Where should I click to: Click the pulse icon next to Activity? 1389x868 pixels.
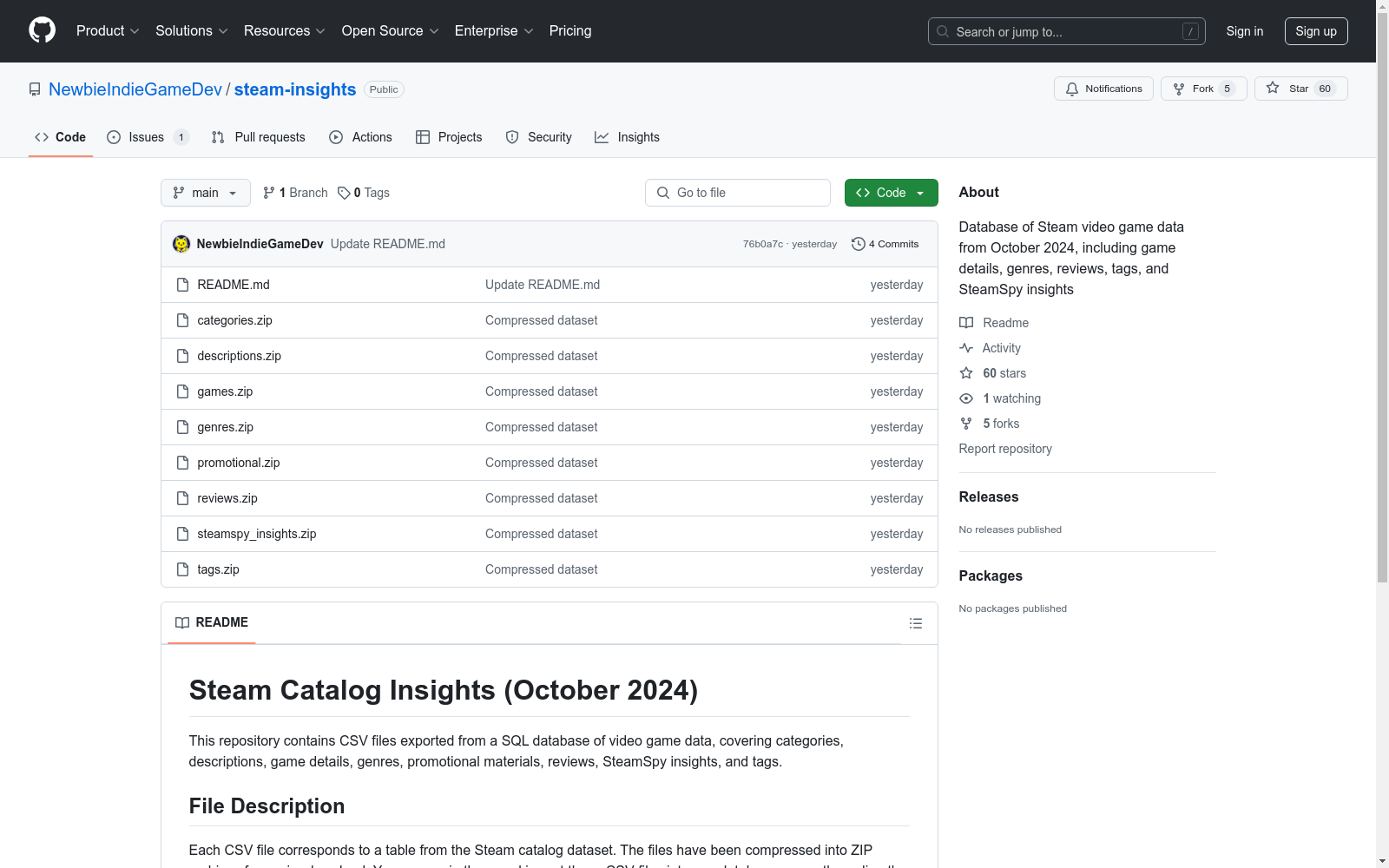[966, 348]
